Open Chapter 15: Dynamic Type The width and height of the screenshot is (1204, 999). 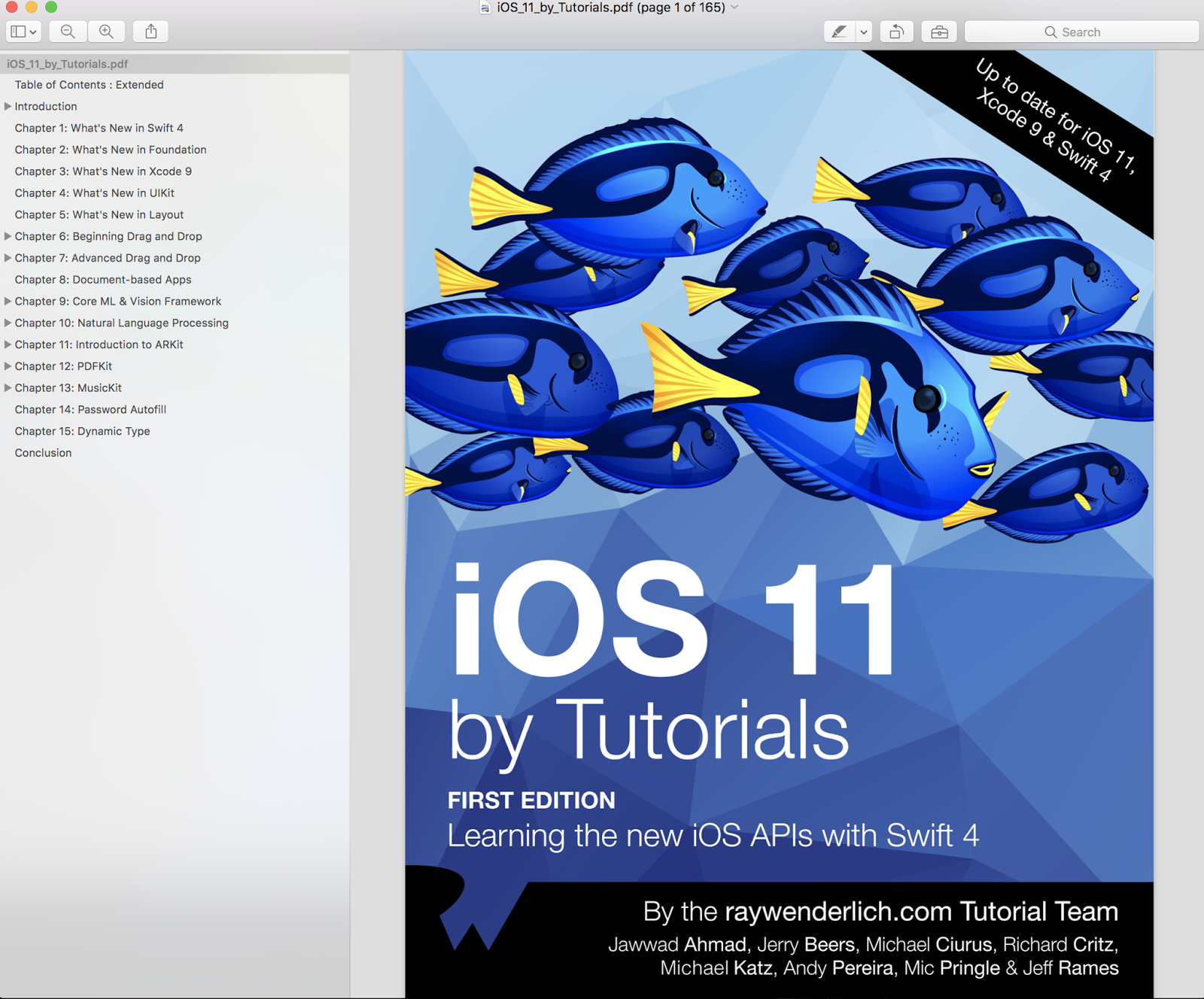[83, 431]
